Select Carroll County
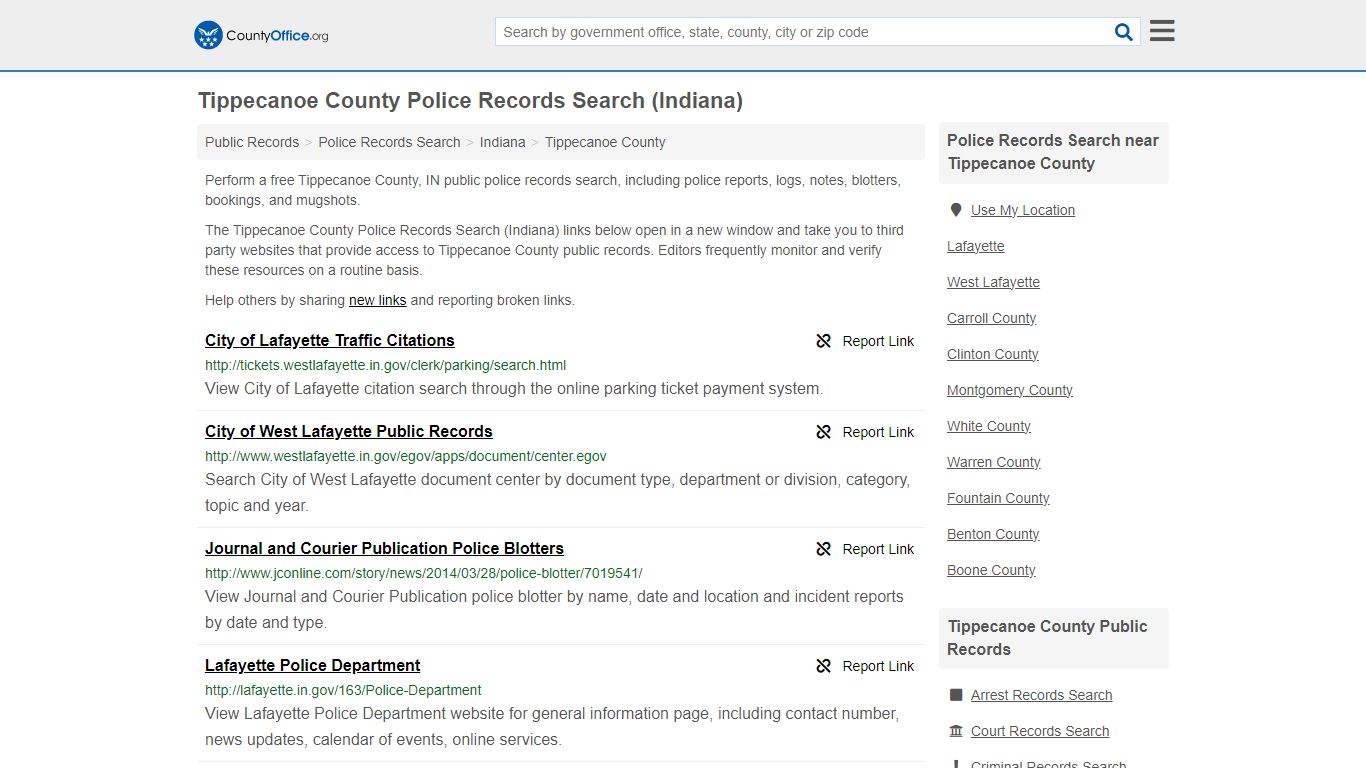The image size is (1366, 768). pyautogui.click(x=991, y=318)
